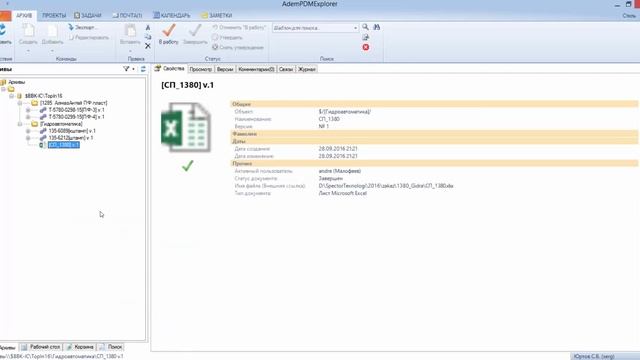This screenshot has width=640, height=360.
Task: Switch to the КАЛЕНДАРЬ ribbon tab
Action: tap(172, 16)
